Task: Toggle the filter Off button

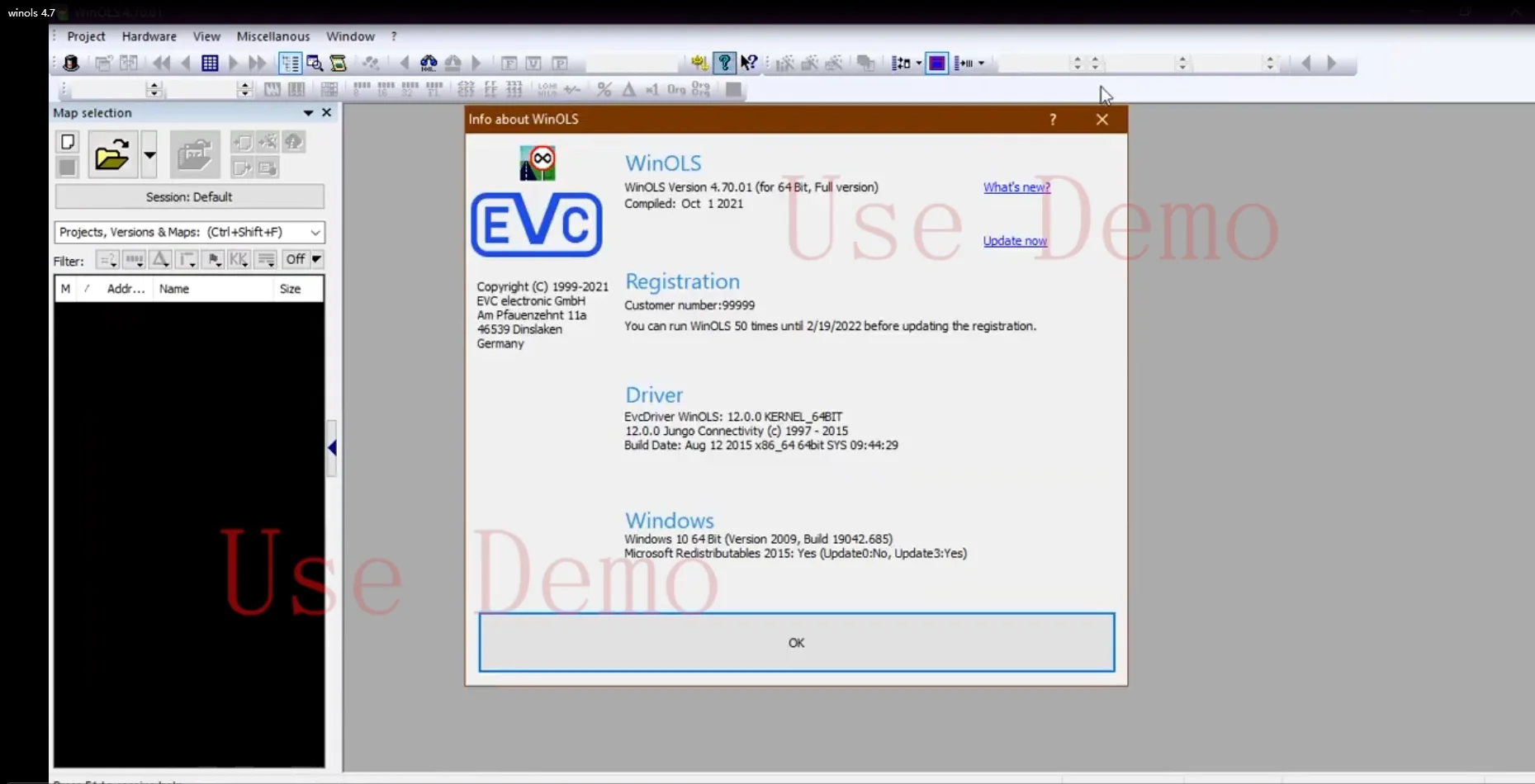Action: pyautogui.click(x=296, y=259)
